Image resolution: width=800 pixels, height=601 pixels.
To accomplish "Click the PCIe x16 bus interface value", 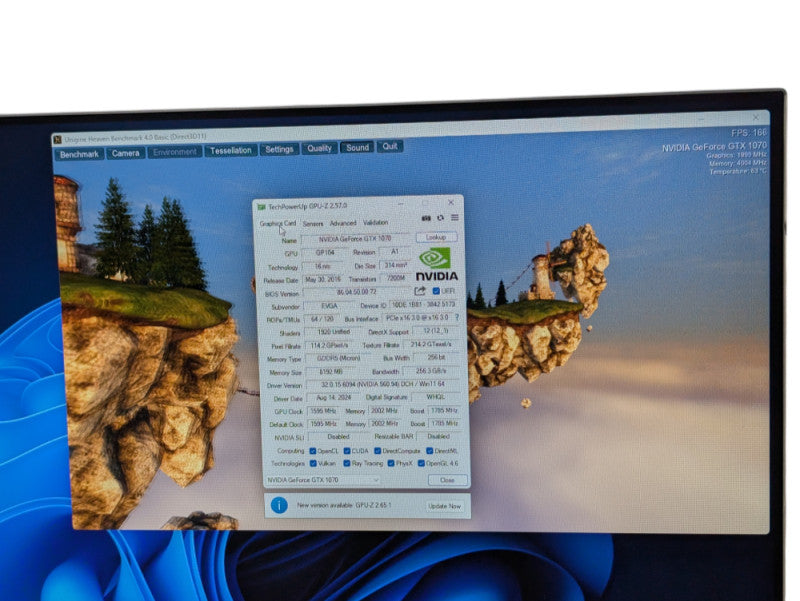I will click(417, 317).
